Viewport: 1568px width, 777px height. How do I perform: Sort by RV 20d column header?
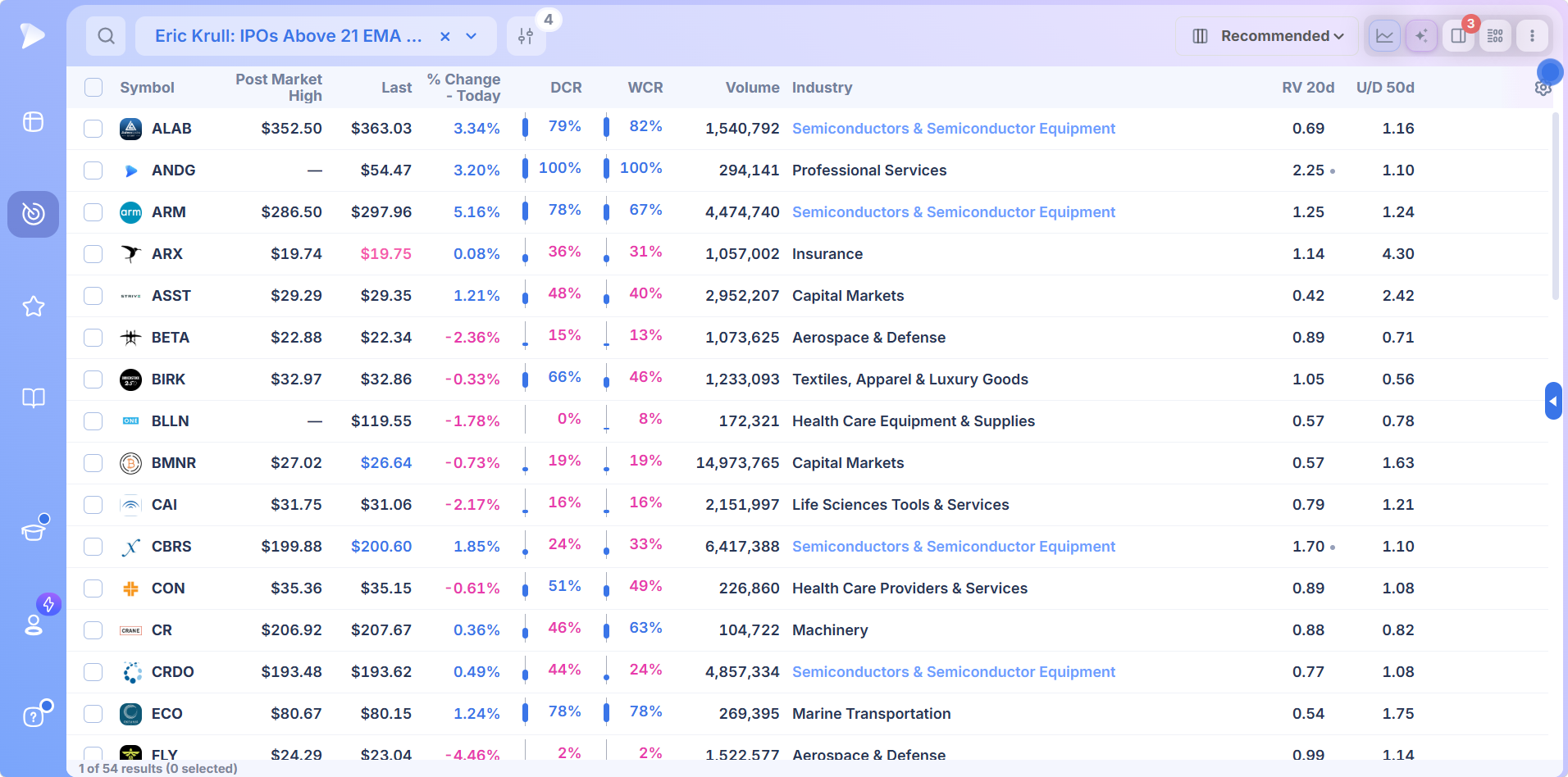click(1308, 88)
